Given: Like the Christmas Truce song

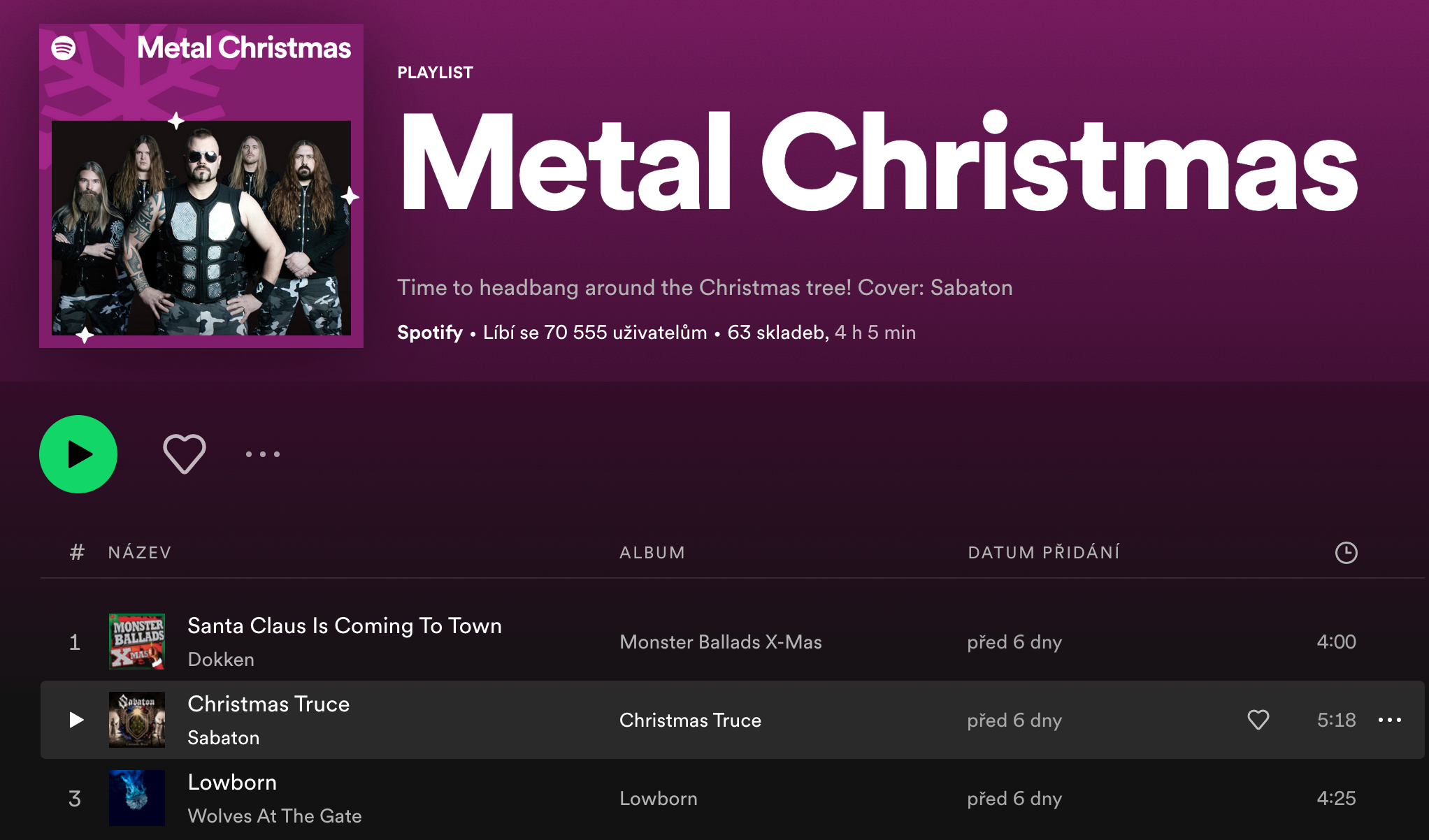Looking at the screenshot, I should [x=1258, y=720].
